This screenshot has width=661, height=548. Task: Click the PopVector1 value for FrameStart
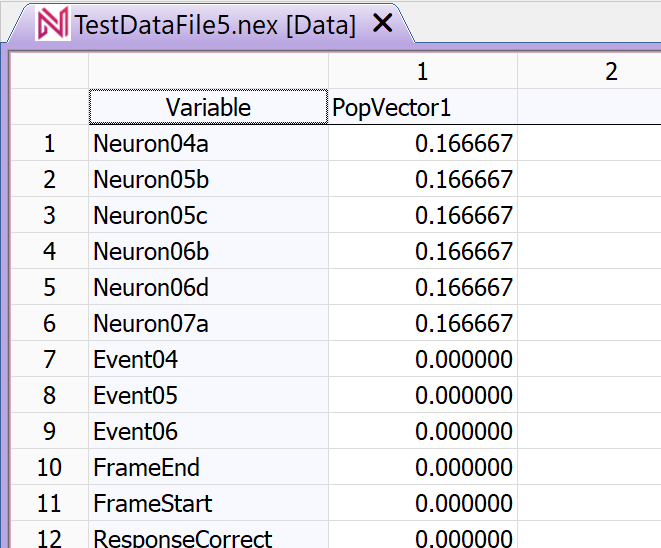[422, 503]
